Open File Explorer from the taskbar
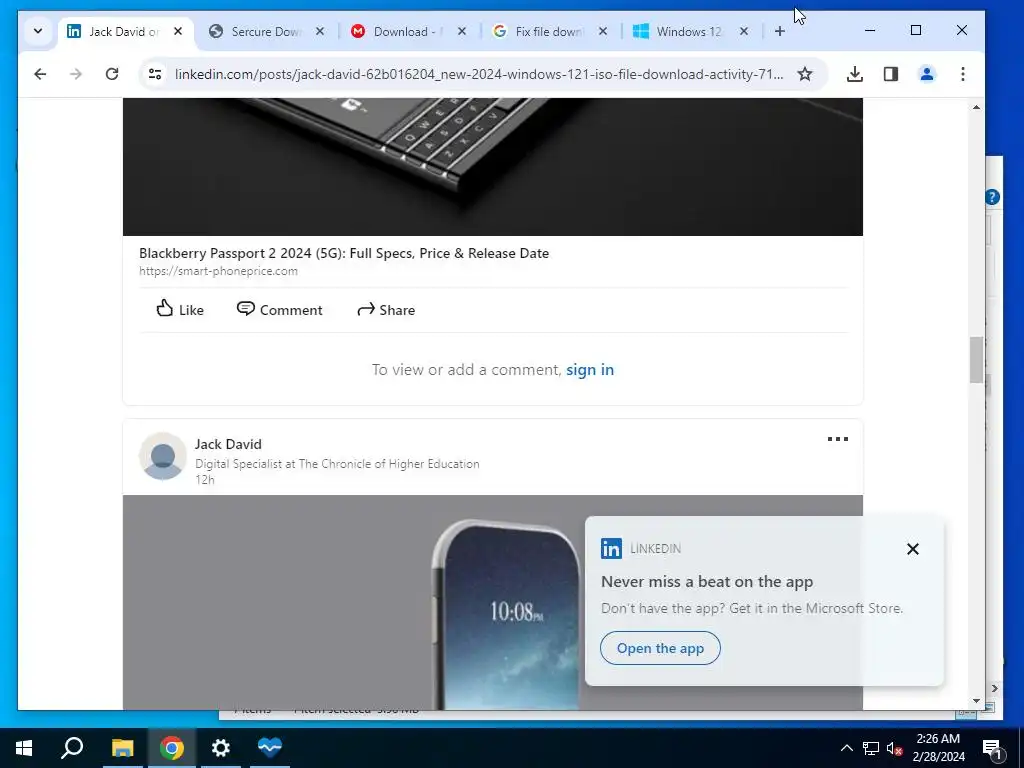Image resolution: width=1024 pixels, height=768 pixels. [122, 748]
